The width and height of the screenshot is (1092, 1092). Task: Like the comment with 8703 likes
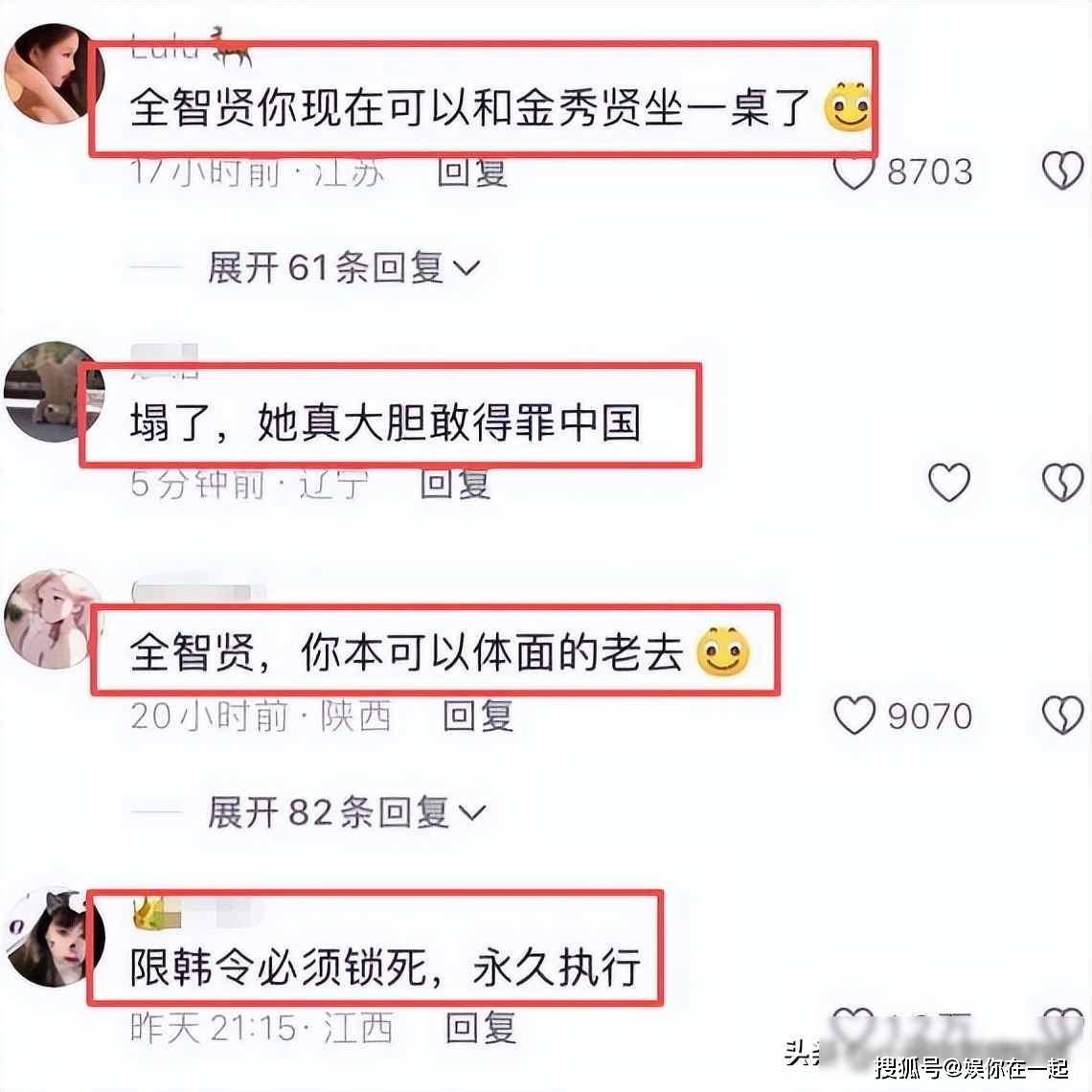click(853, 172)
